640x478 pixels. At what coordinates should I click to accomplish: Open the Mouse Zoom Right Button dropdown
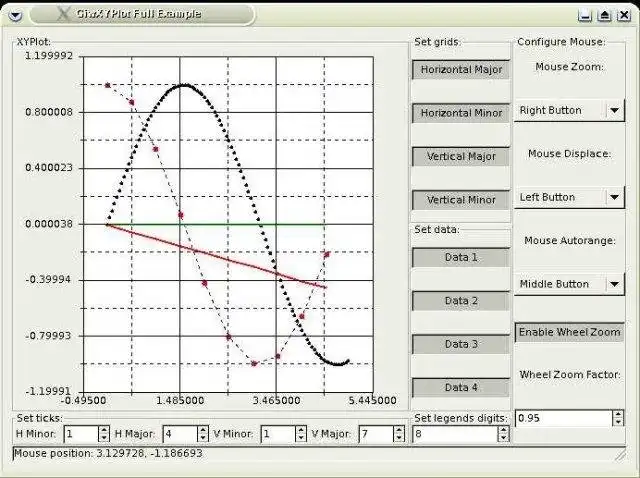click(x=569, y=111)
